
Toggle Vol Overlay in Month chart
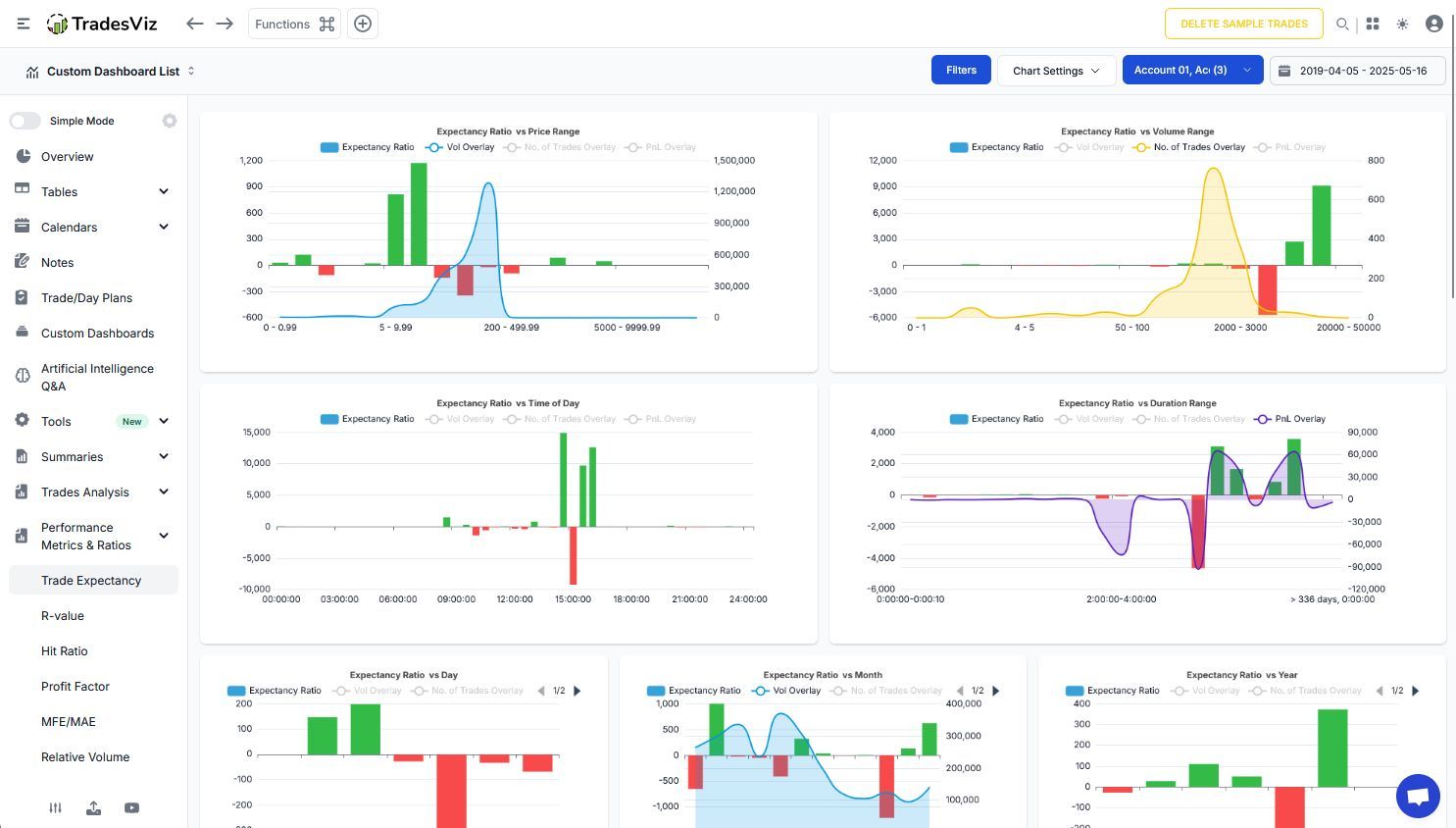click(x=786, y=691)
